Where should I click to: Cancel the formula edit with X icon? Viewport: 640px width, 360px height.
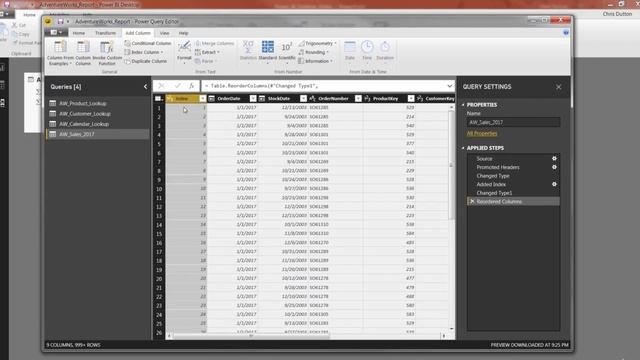click(161, 86)
